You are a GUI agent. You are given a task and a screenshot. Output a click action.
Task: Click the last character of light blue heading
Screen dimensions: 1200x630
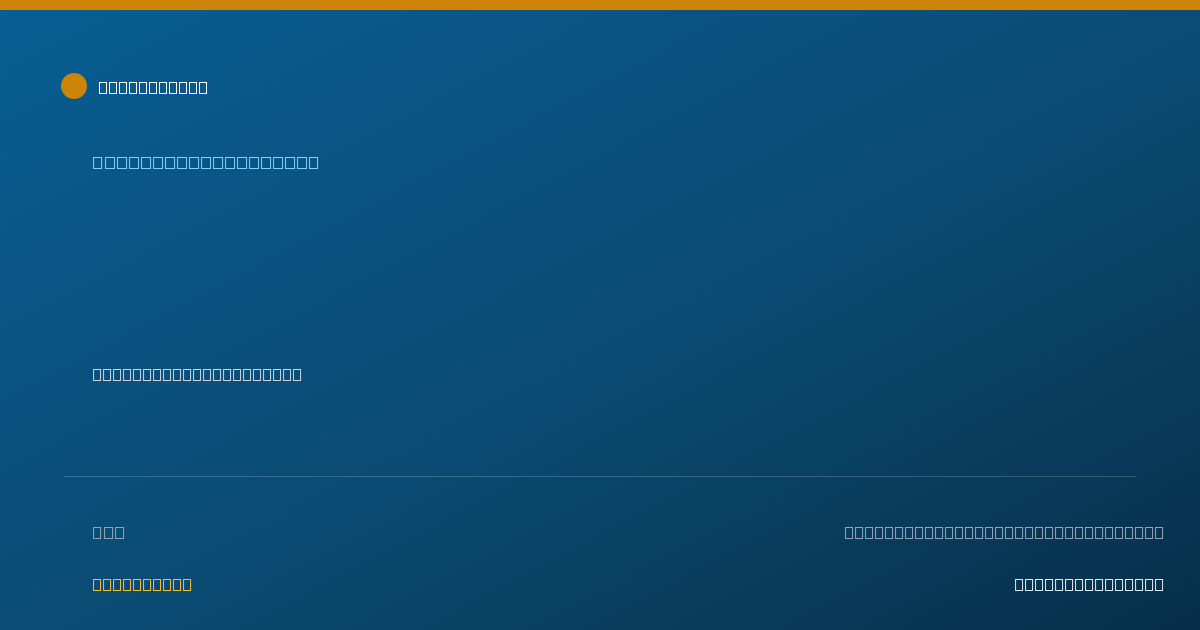tap(314, 162)
